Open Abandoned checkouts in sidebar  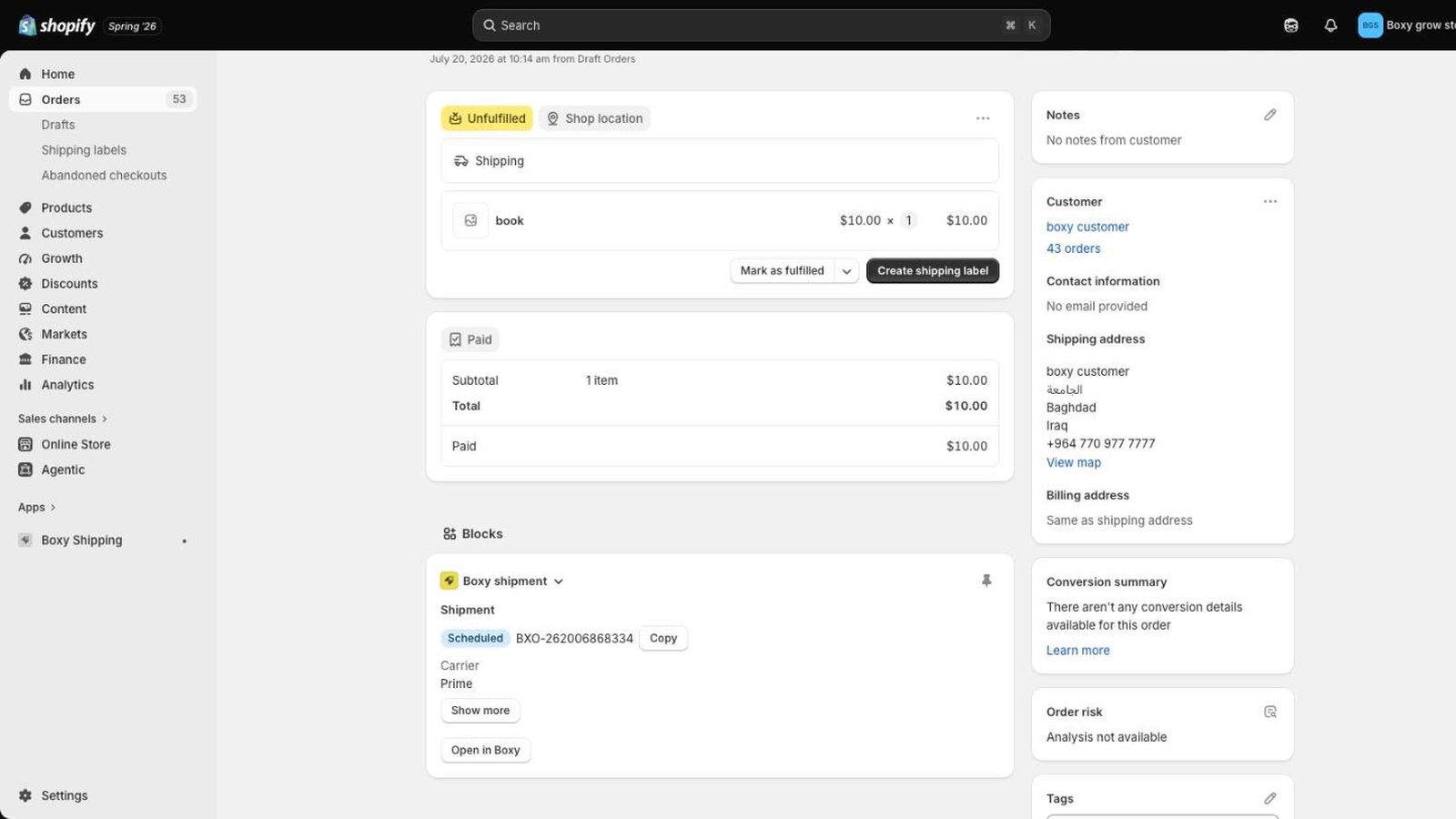104,176
